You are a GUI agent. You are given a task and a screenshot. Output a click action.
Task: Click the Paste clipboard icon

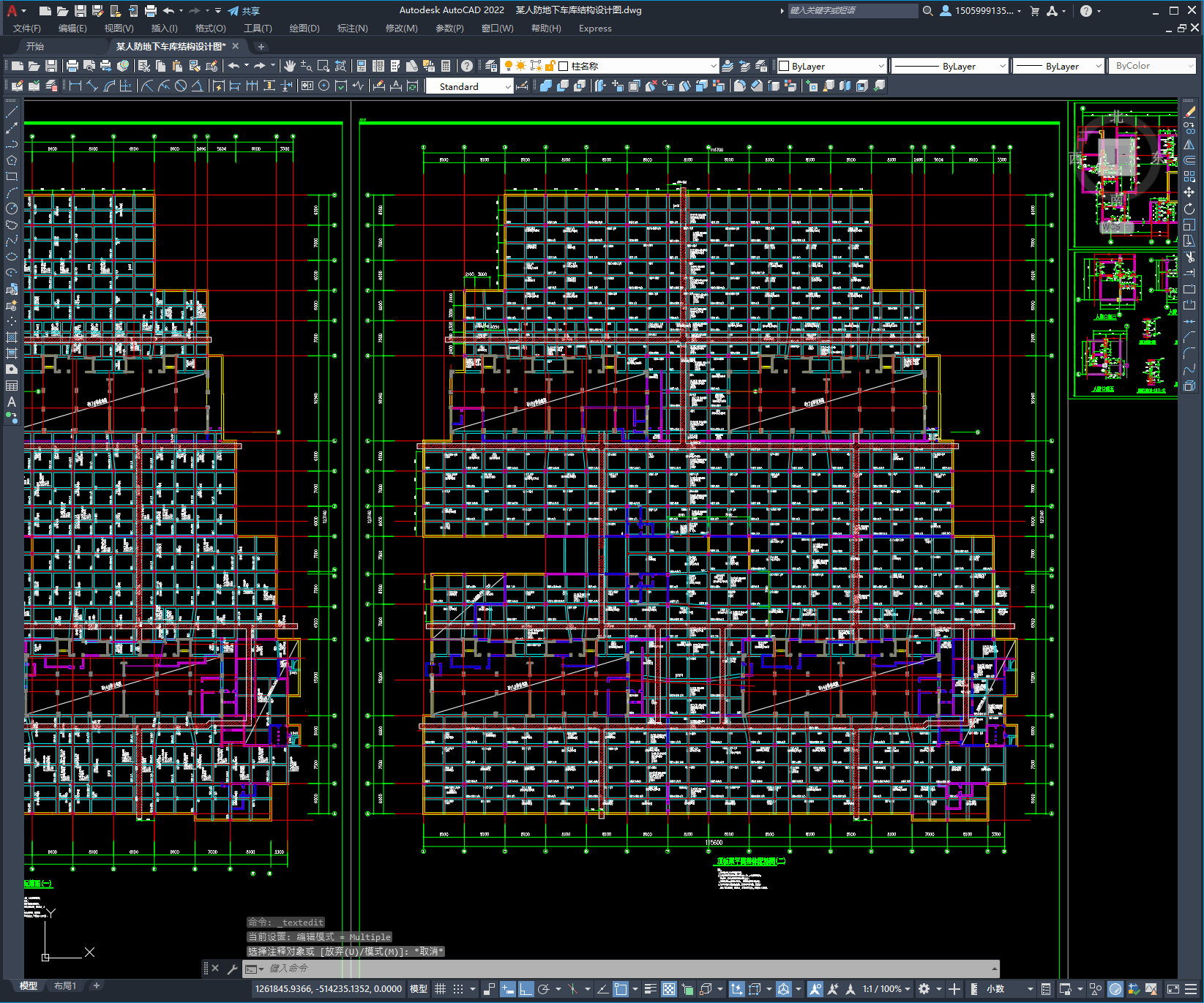(x=178, y=66)
